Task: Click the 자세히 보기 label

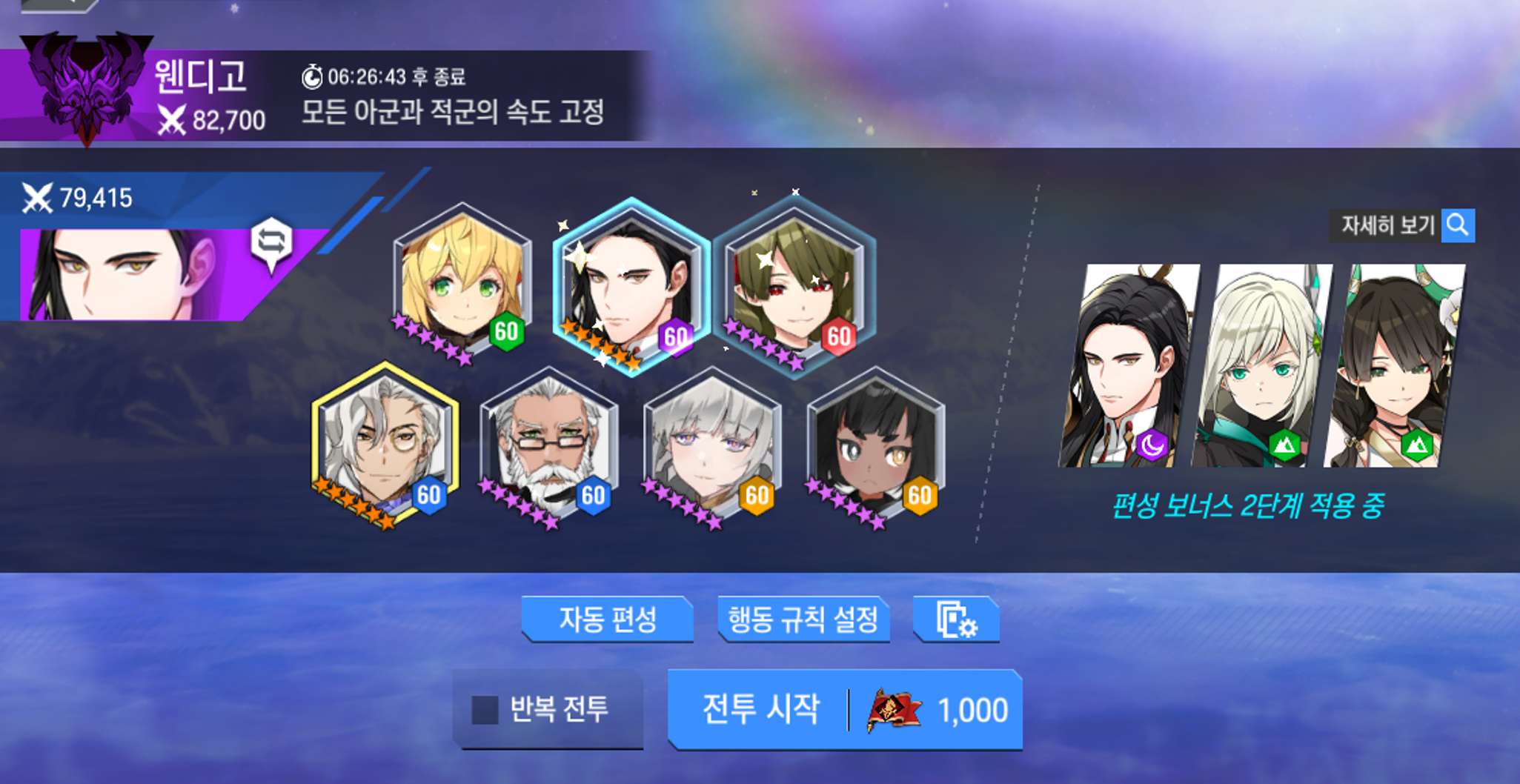Action: click(1387, 225)
